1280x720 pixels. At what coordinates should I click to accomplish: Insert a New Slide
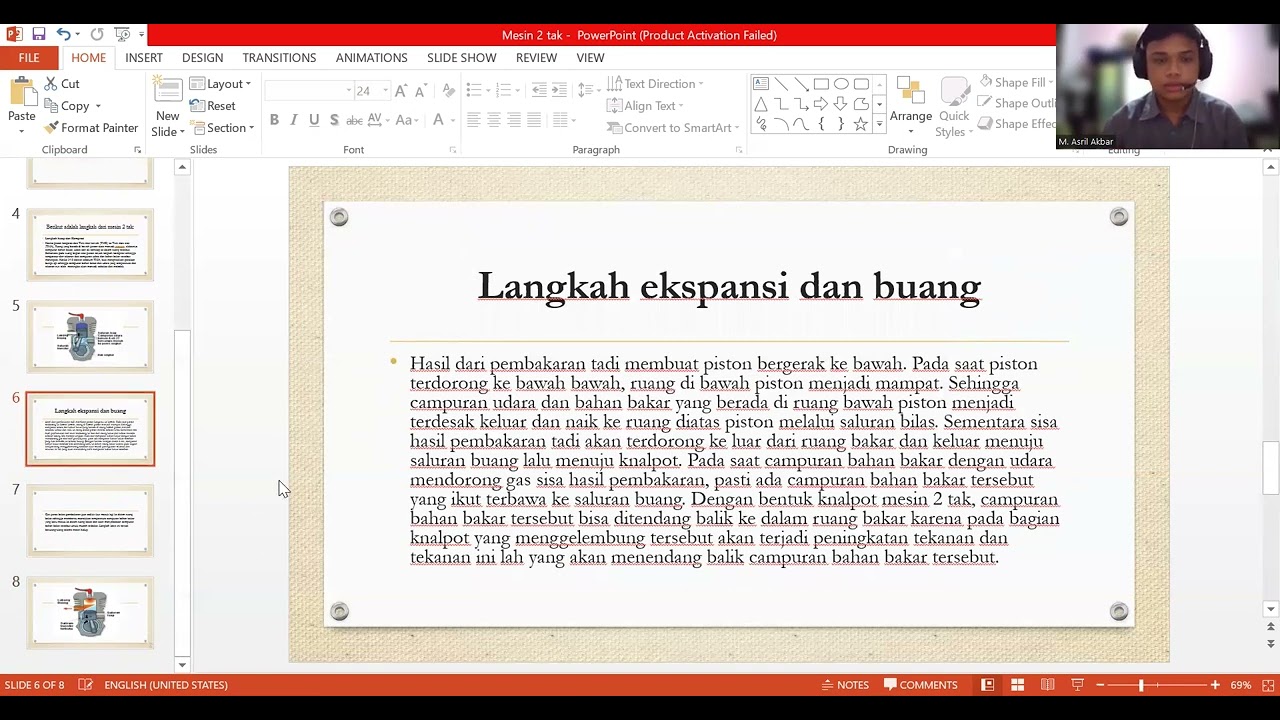click(x=167, y=108)
